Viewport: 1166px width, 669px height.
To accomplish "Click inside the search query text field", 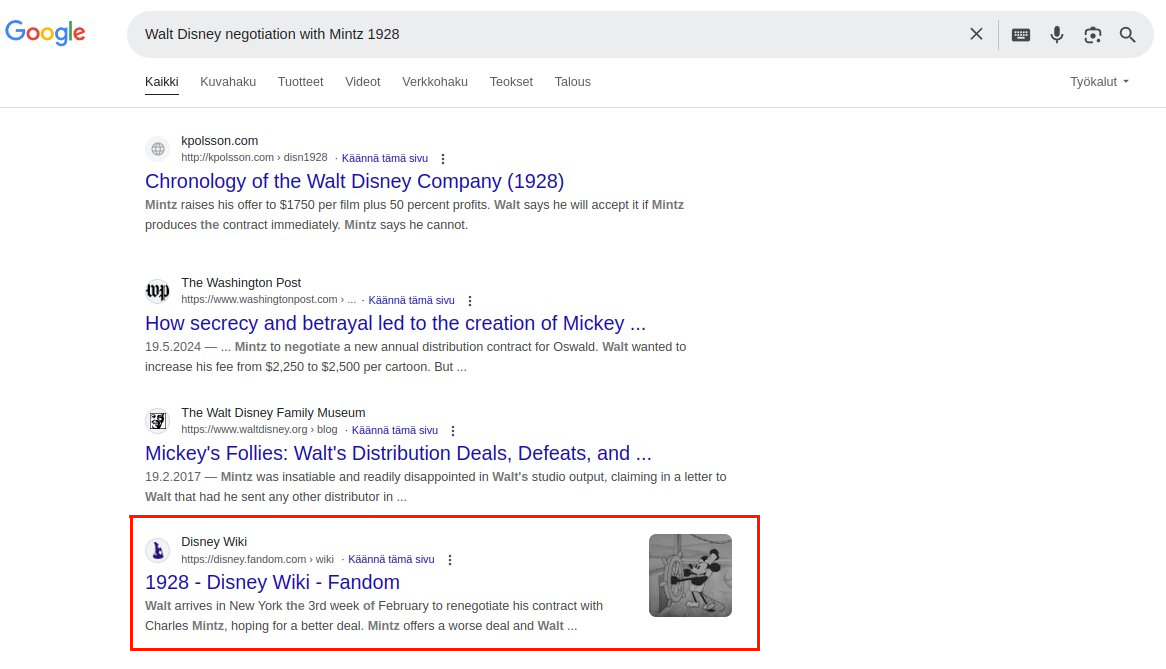I will [x=550, y=34].
